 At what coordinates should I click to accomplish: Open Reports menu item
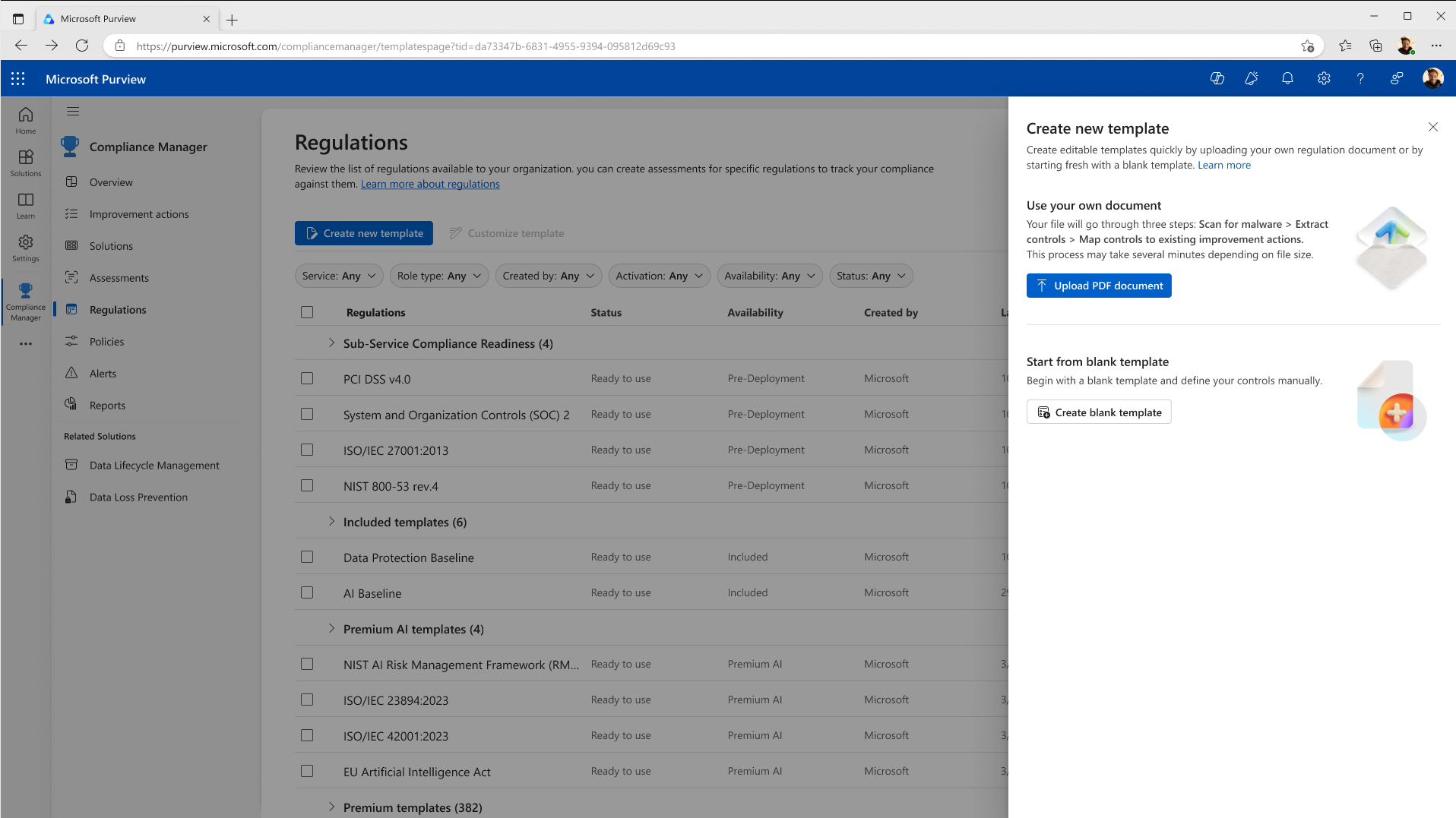click(107, 406)
